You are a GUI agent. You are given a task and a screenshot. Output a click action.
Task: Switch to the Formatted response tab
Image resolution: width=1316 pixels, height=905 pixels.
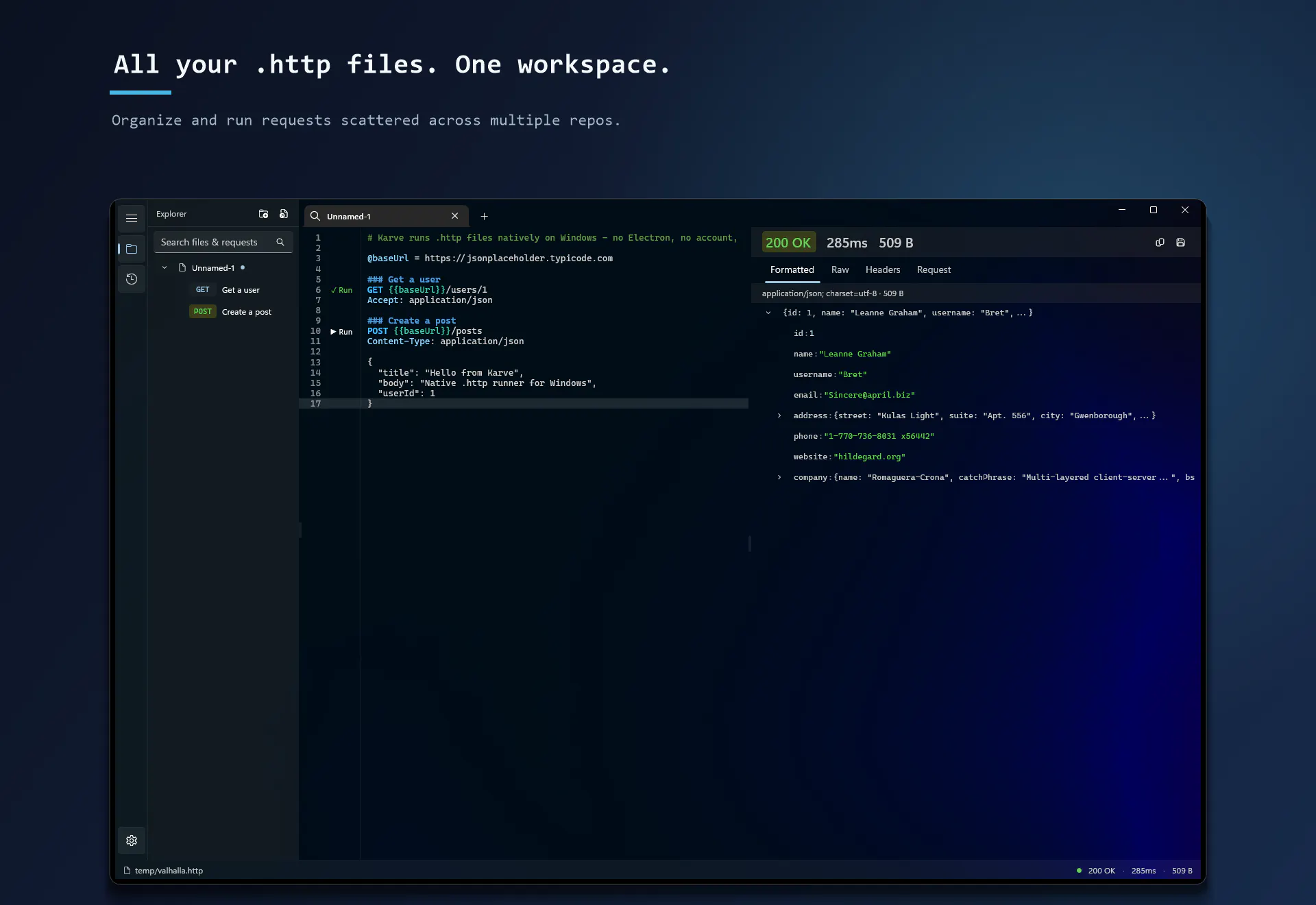pos(792,270)
